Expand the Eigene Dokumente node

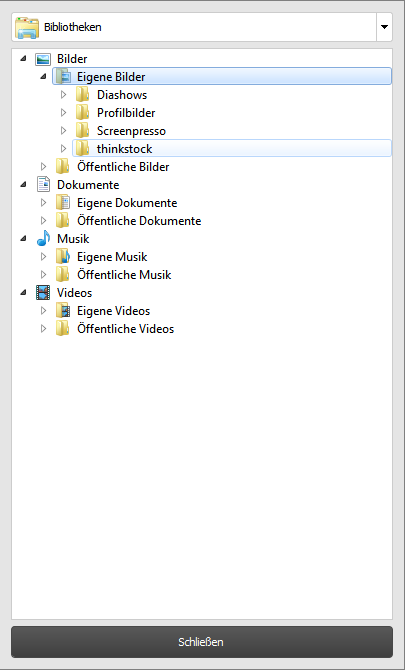(x=43, y=203)
